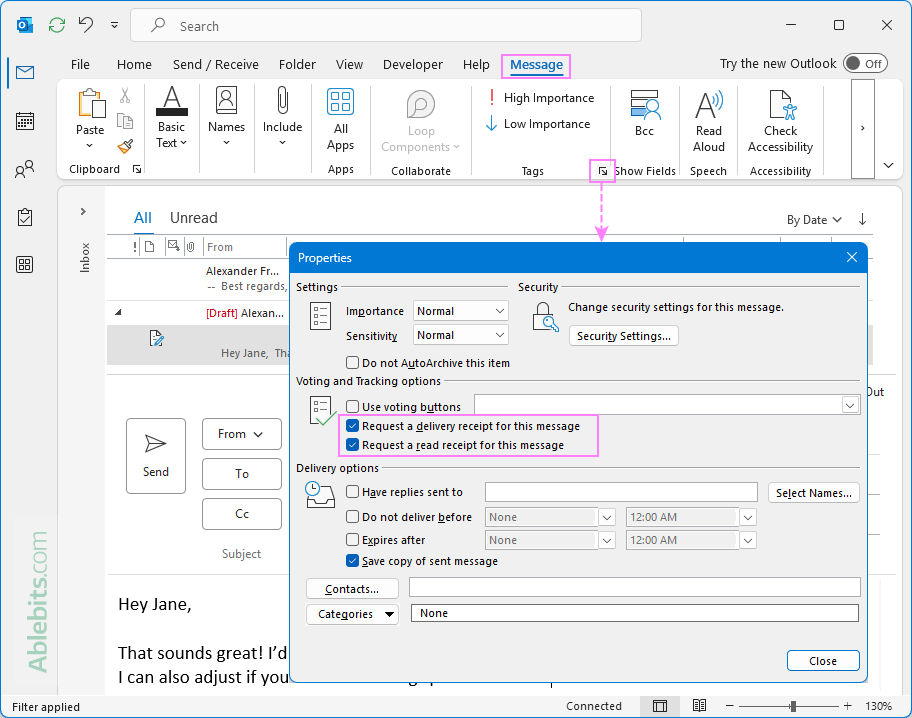Select the People icon in the sidebar
912x718 pixels.
(24, 168)
